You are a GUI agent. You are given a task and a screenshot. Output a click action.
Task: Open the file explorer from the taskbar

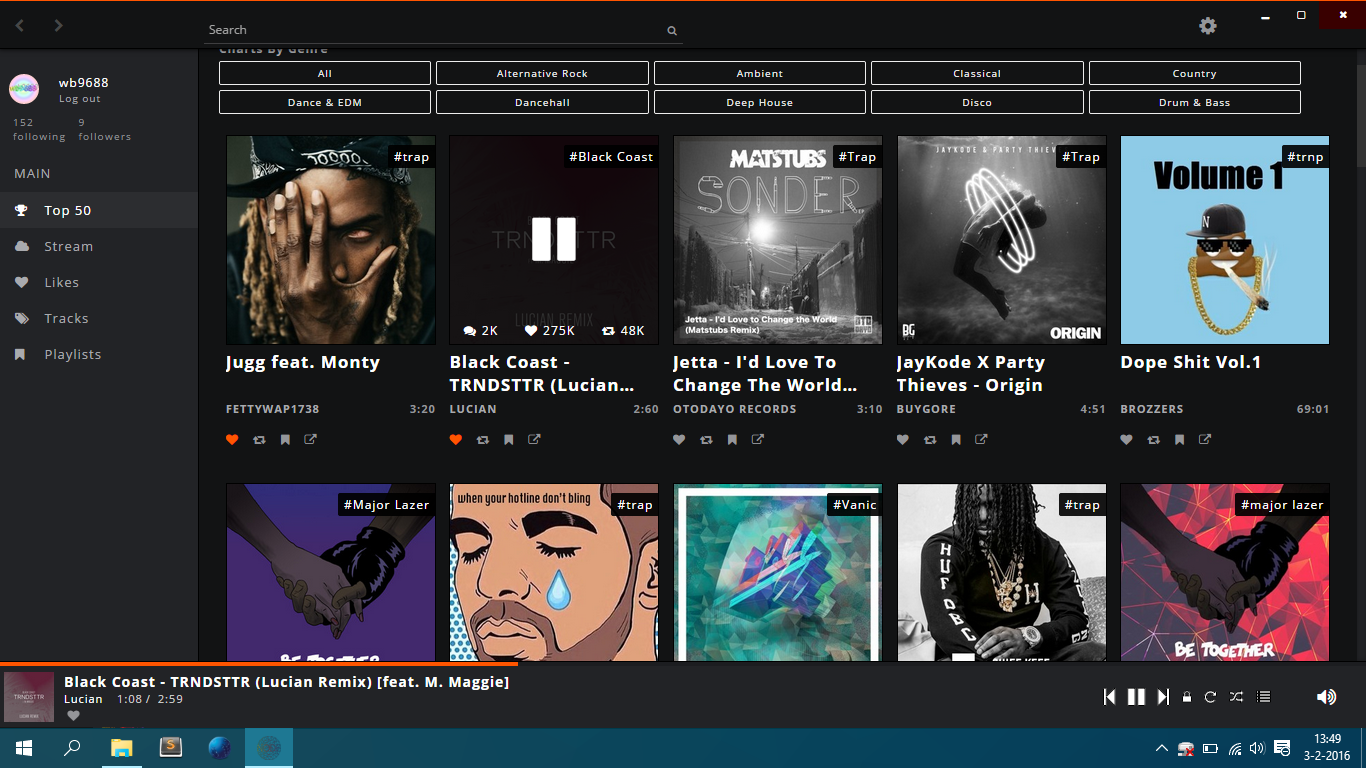pos(120,747)
